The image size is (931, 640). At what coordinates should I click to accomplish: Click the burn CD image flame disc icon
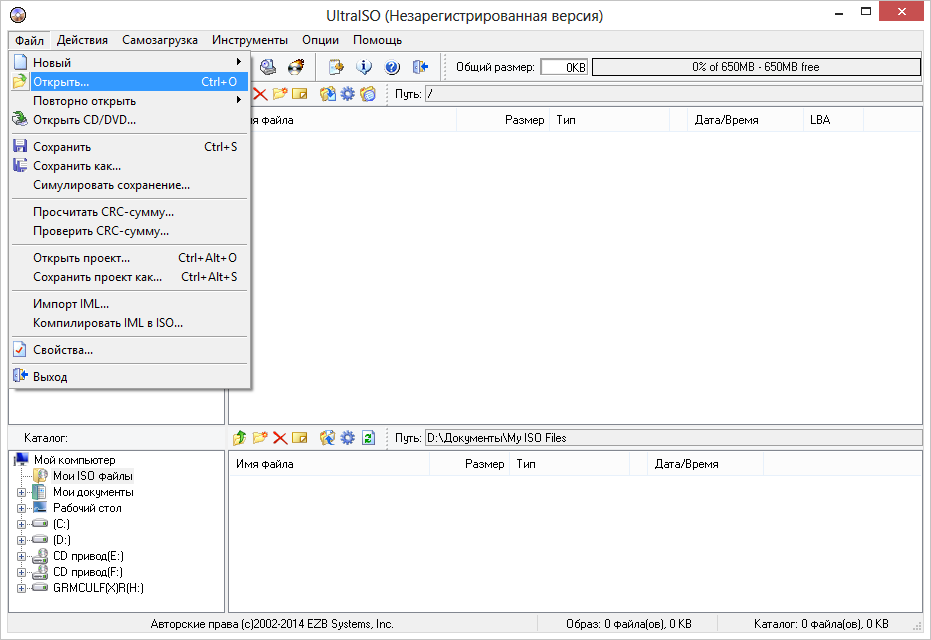pos(296,67)
